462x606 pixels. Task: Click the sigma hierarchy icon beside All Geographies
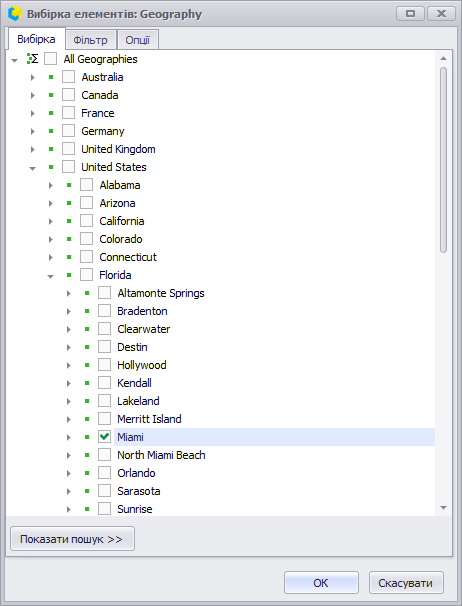pyautogui.click(x=32, y=59)
